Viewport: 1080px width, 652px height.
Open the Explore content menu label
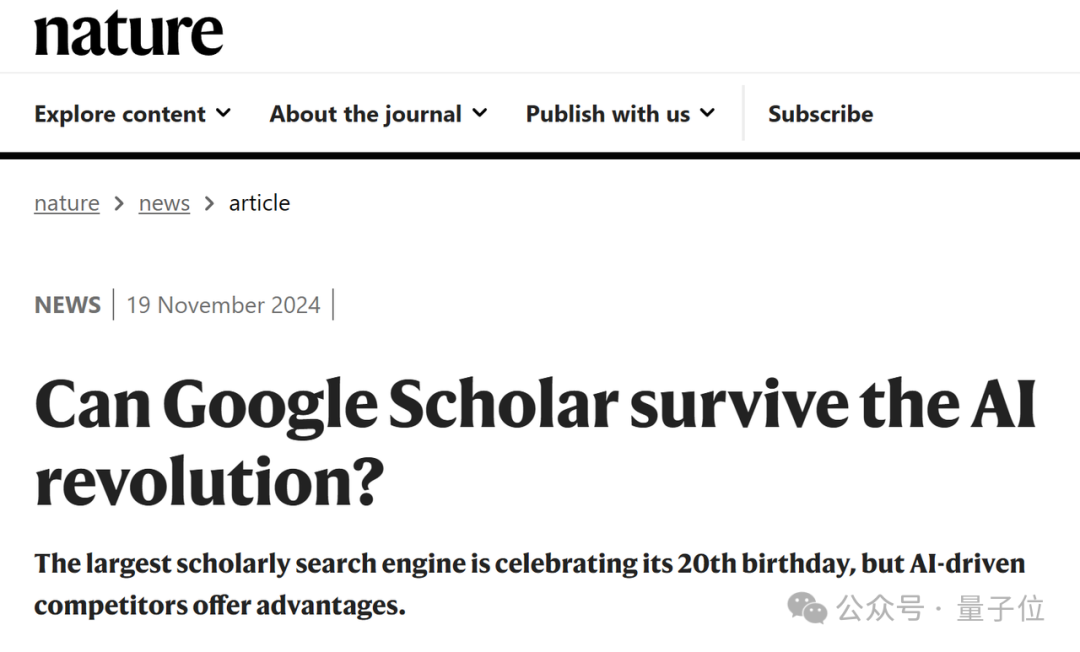coord(120,114)
